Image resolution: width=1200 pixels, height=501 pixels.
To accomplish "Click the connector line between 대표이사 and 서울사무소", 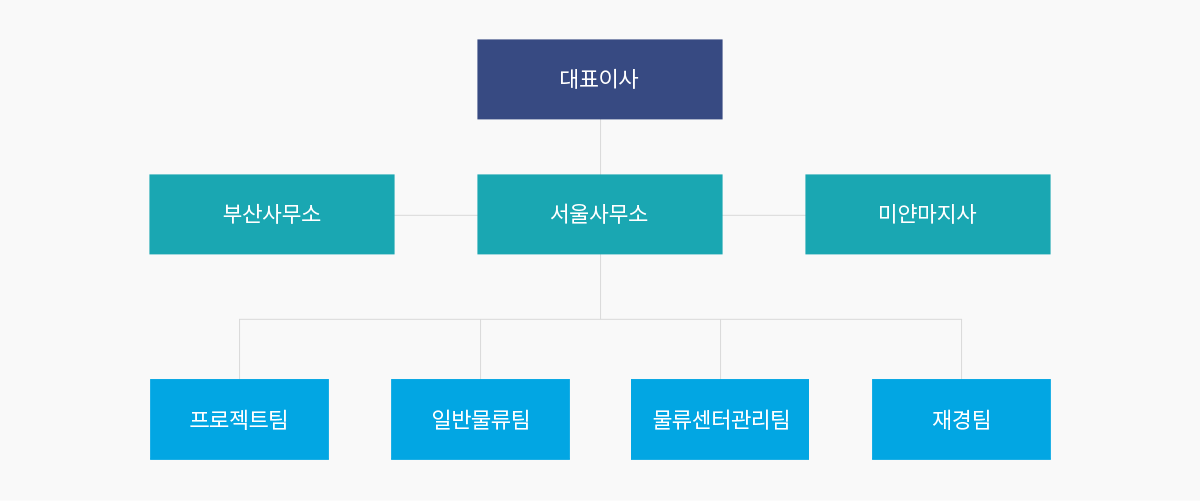I will coord(600,147).
